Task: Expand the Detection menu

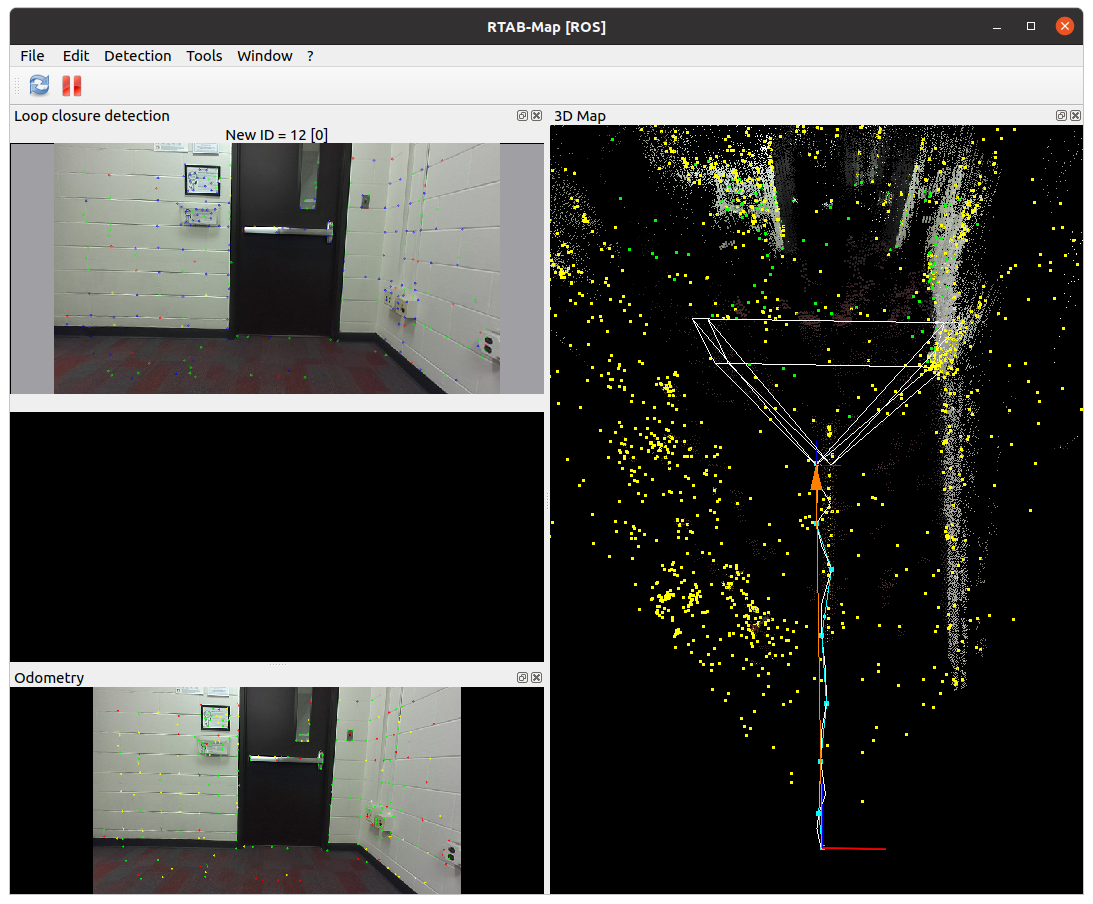Action: click(137, 56)
